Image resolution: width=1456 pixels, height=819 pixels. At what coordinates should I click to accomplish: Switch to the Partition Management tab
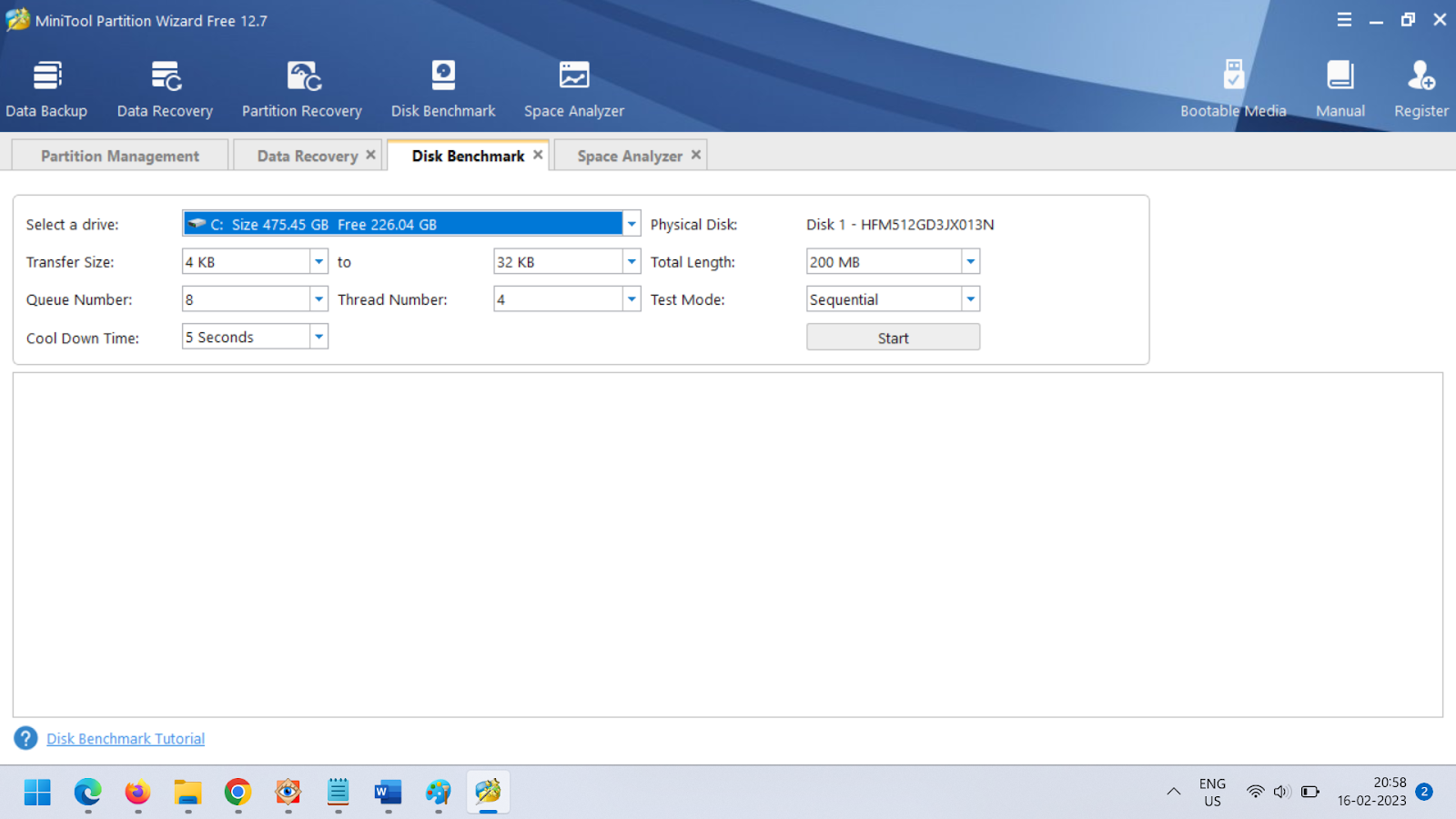(120, 156)
